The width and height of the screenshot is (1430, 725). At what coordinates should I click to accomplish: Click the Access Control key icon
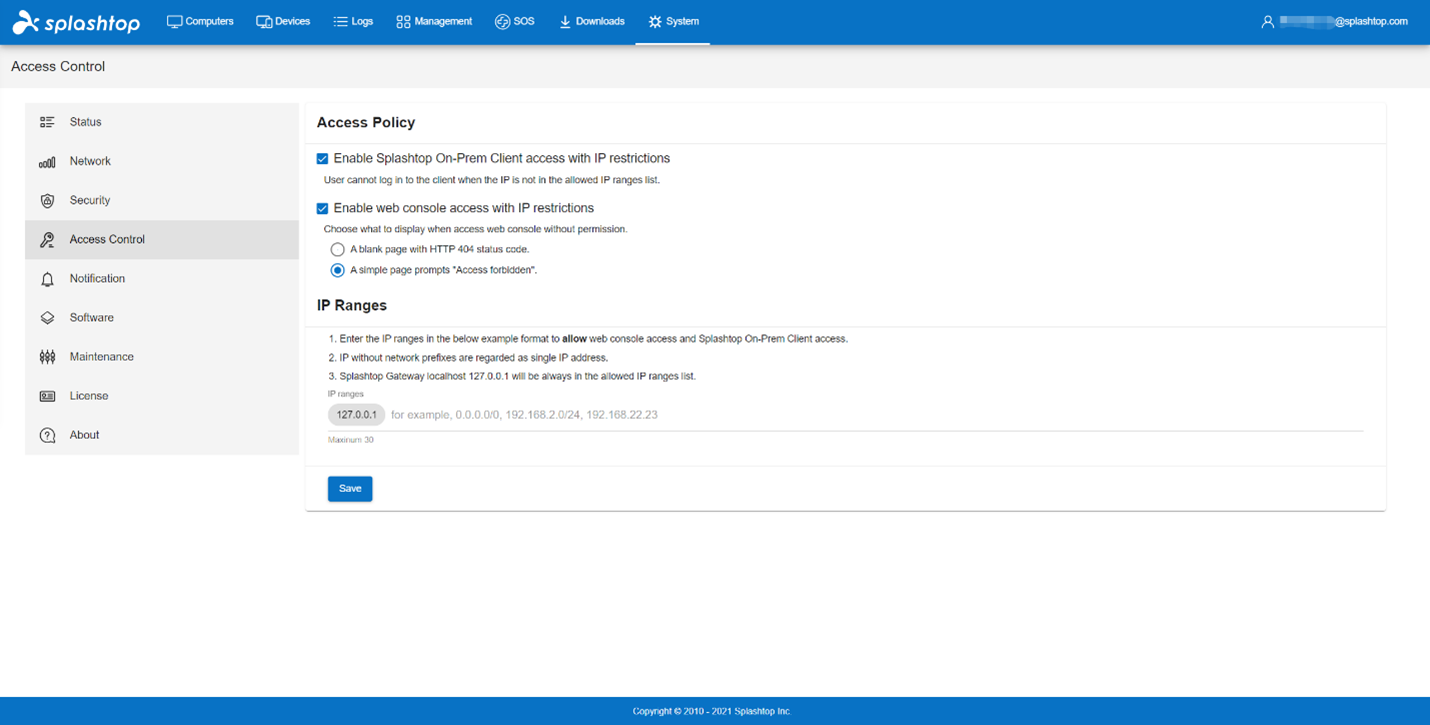(47, 239)
